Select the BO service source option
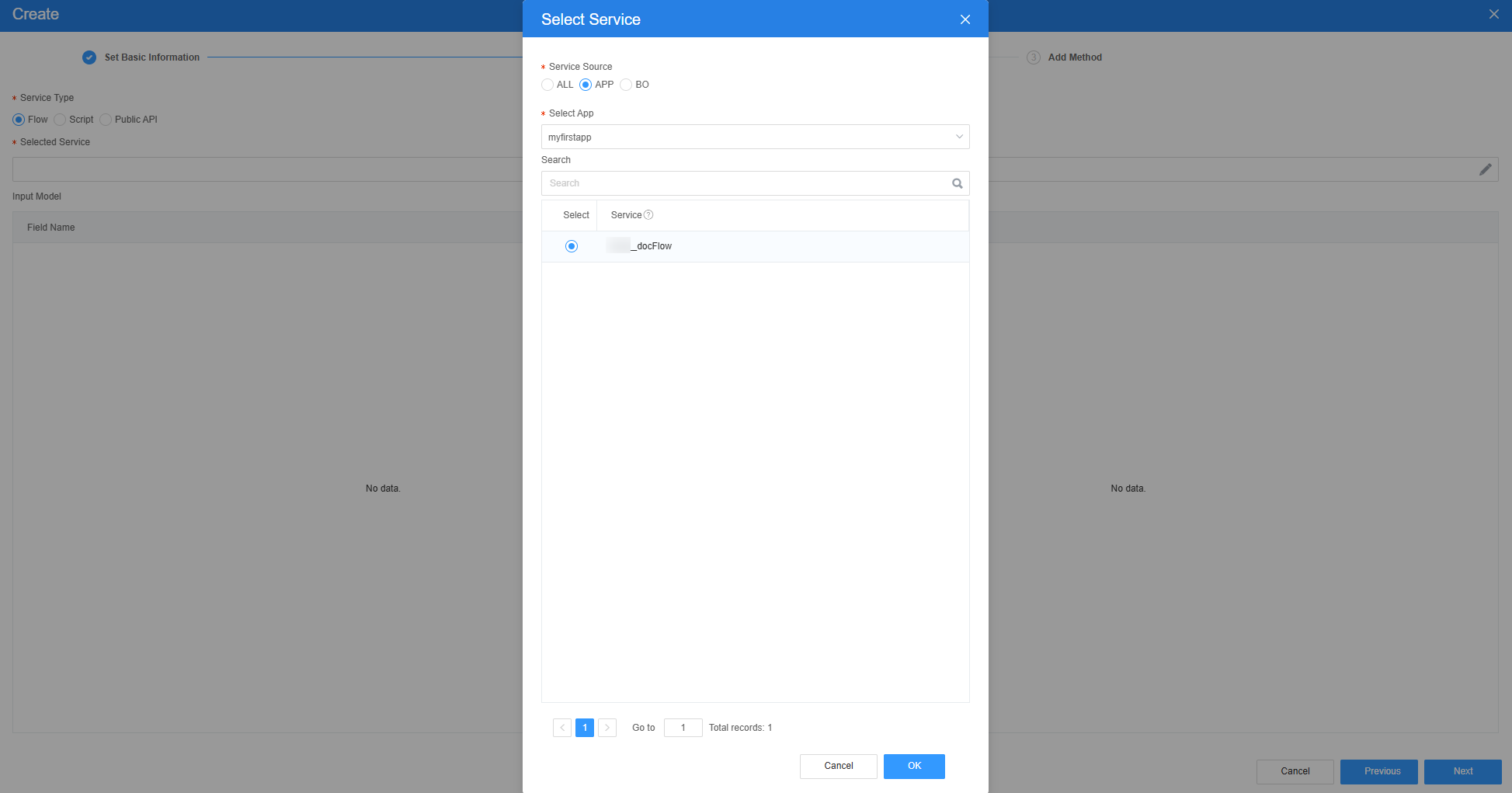Image resolution: width=1512 pixels, height=793 pixels. [x=626, y=85]
